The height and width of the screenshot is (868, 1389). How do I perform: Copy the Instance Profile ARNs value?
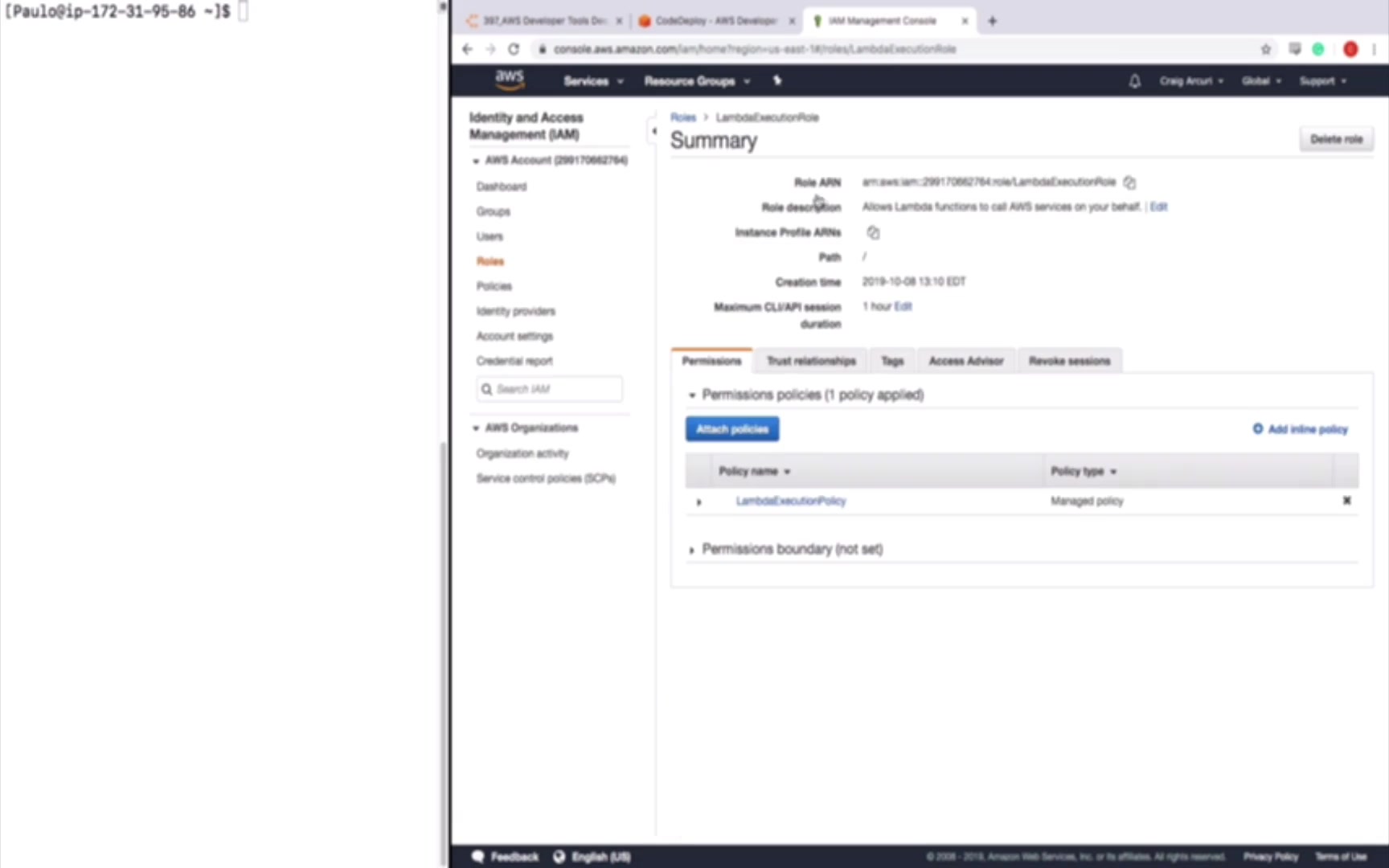pos(873,232)
